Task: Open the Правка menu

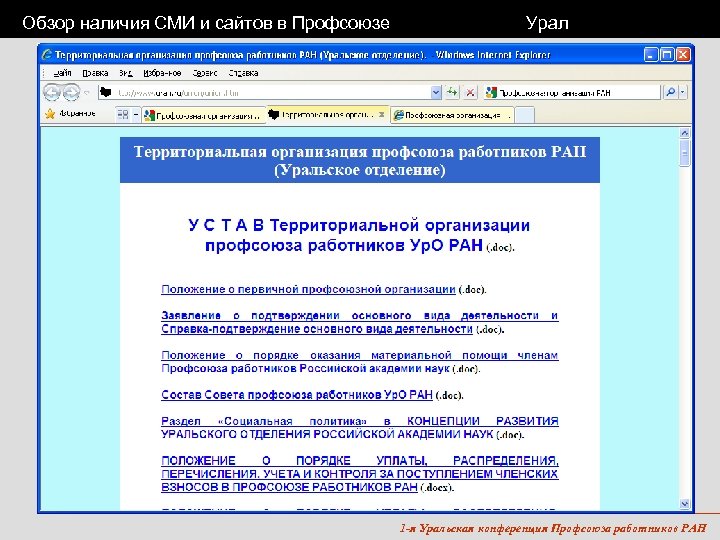Action: point(95,73)
